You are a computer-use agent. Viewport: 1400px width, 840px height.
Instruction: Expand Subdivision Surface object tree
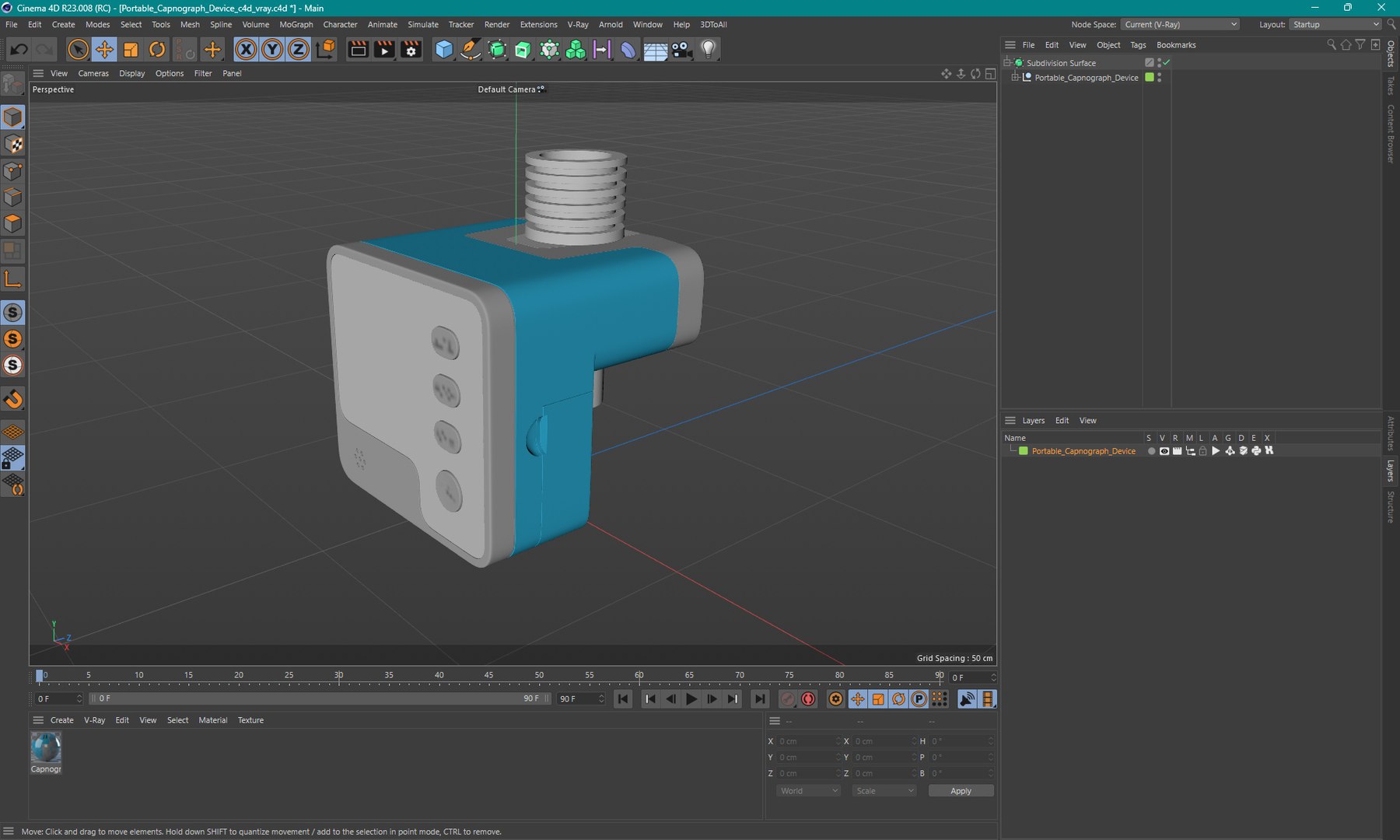(1007, 63)
